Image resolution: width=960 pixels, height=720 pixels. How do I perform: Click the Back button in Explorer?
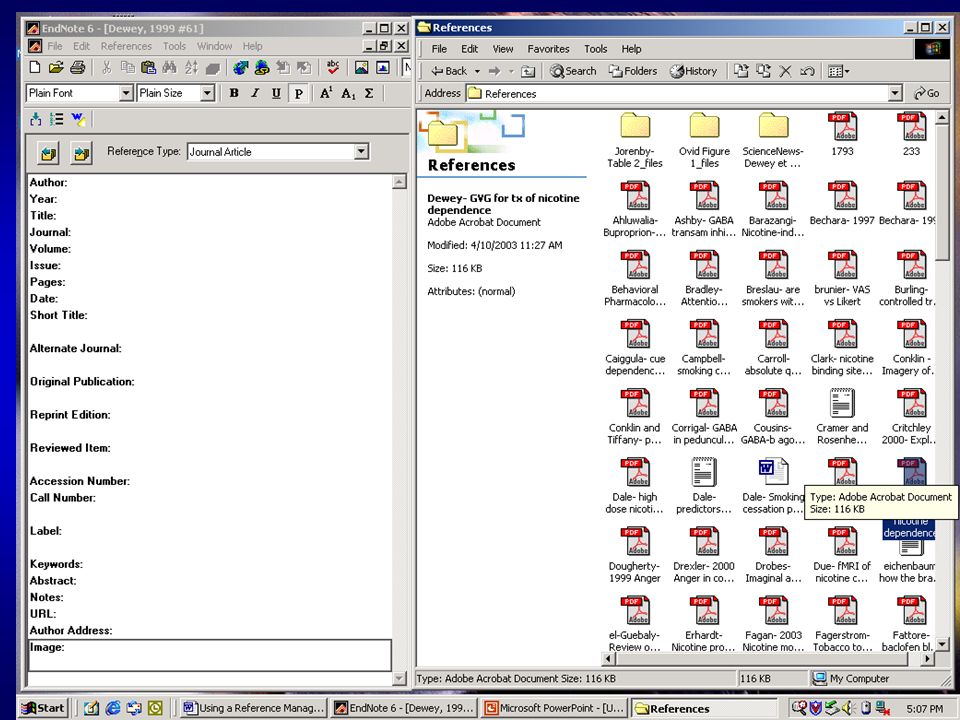point(449,71)
